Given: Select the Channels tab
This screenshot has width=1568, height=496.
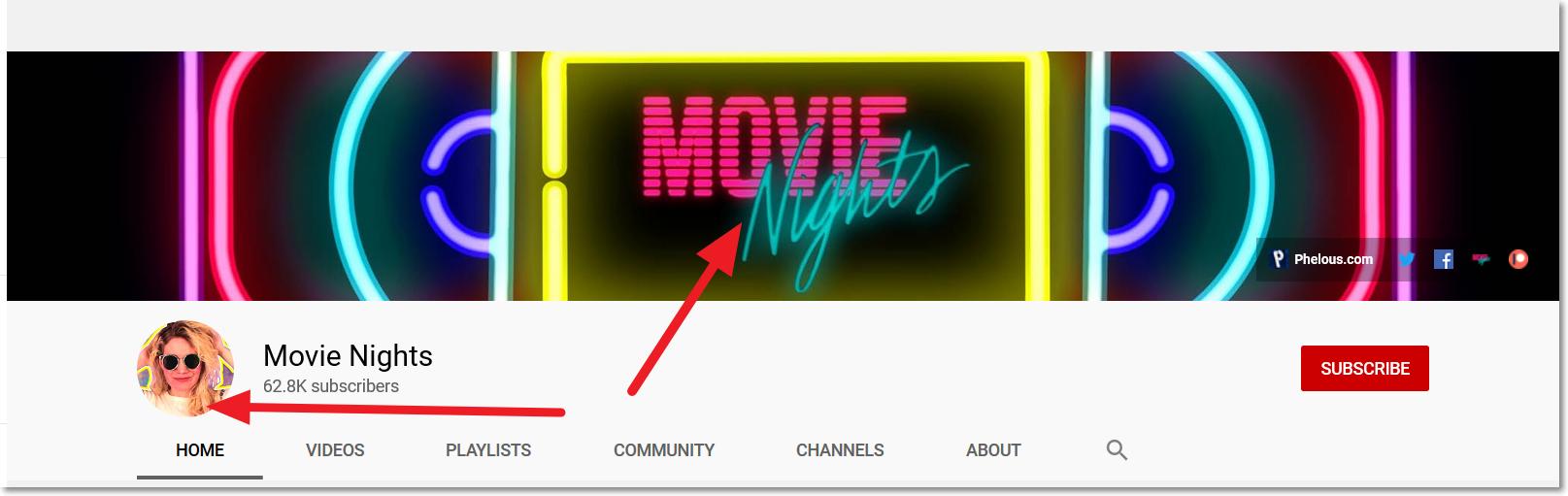Looking at the screenshot, I should coord(840,450).
